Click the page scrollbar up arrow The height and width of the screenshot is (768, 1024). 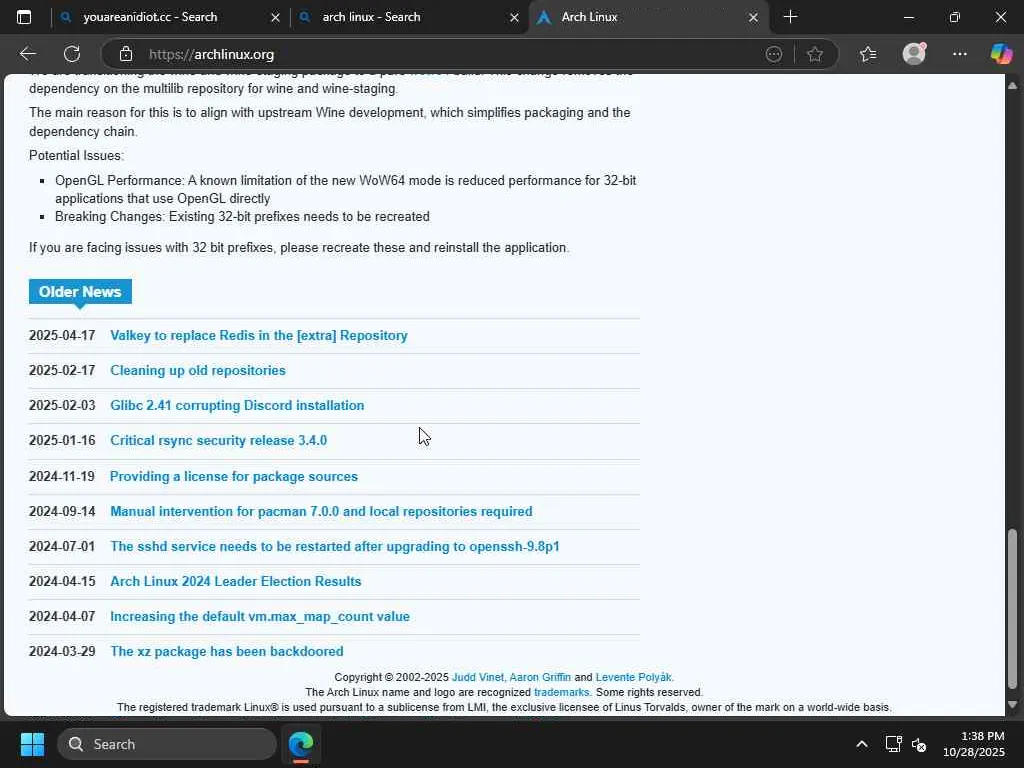point(1012,85)
